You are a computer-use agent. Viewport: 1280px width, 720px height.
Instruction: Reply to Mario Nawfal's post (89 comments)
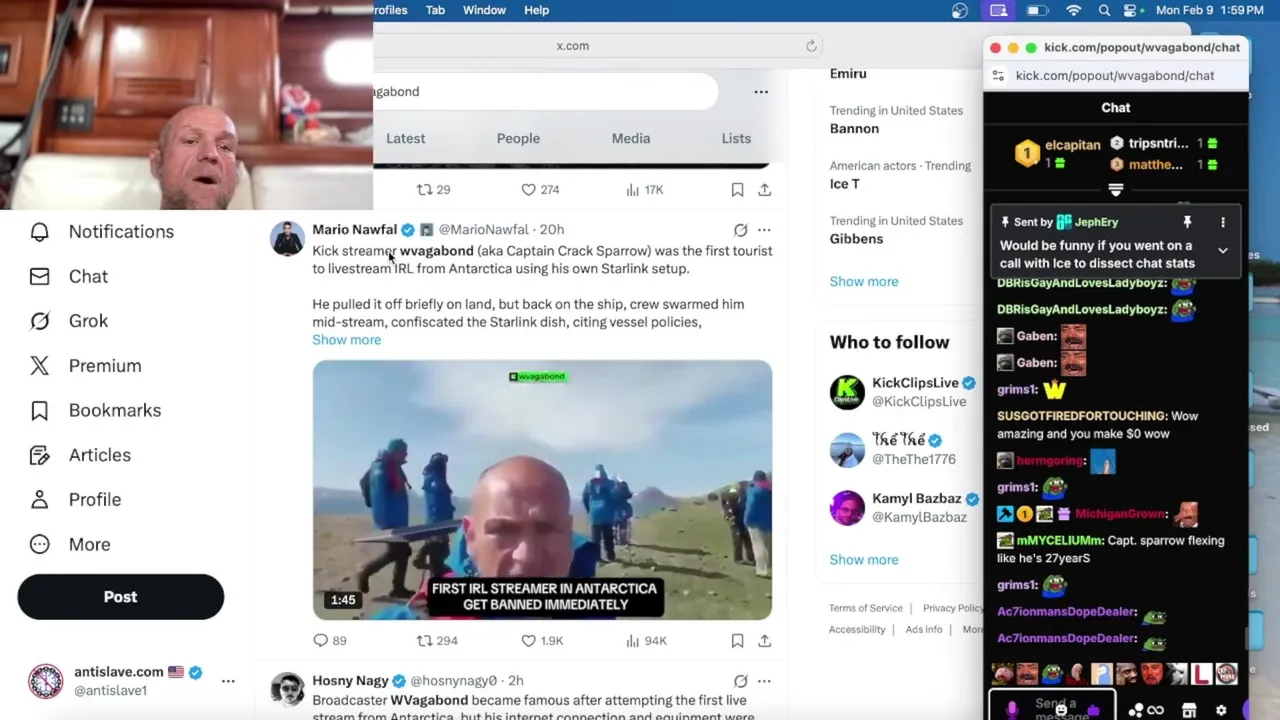[329, 641]
